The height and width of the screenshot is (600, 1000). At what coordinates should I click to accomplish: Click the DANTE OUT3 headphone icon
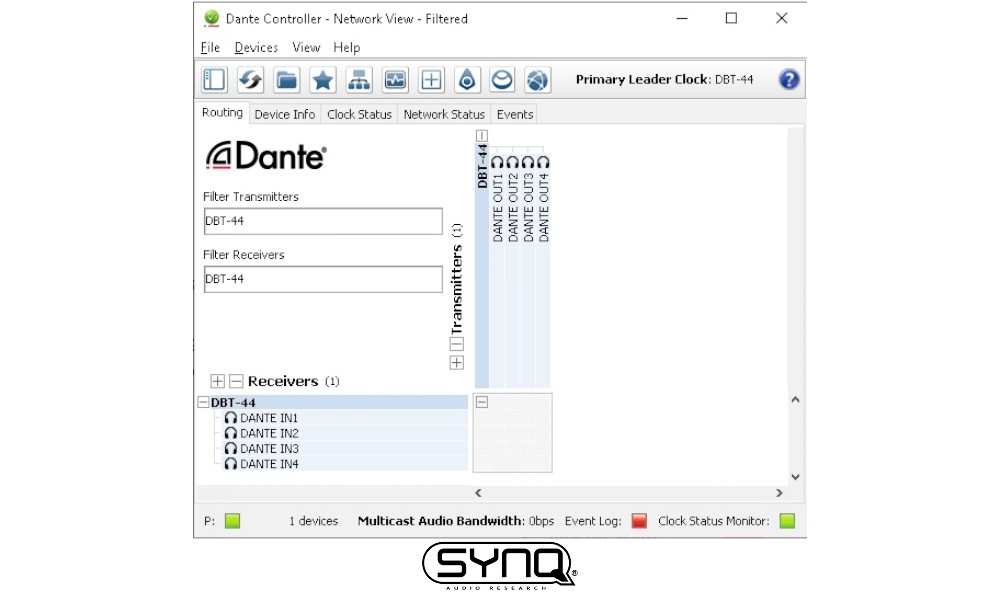click(x=527, y=162)
